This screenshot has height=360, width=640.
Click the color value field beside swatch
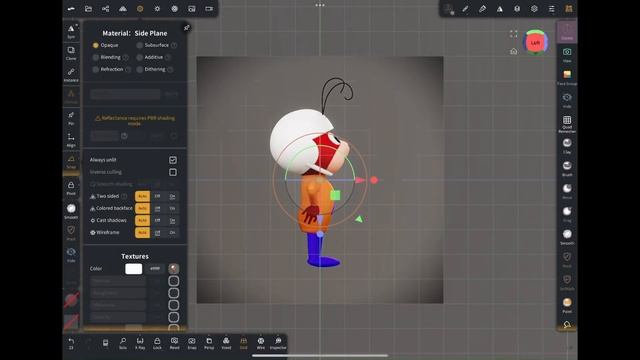(x=155, y=269)
